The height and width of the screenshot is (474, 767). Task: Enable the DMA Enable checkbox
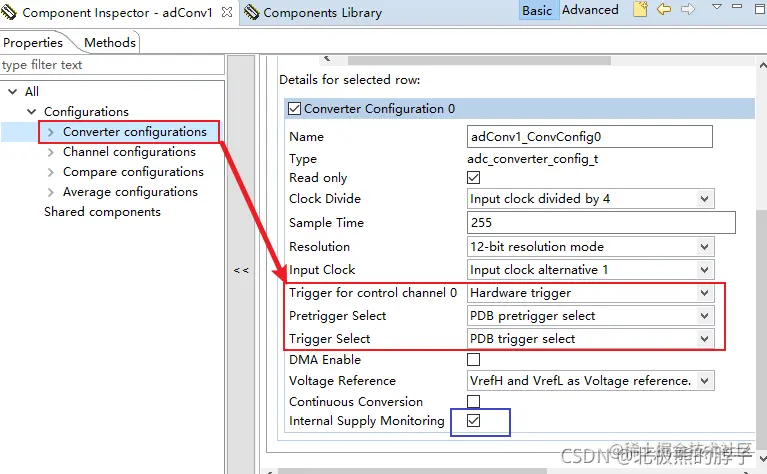[474, 360]
